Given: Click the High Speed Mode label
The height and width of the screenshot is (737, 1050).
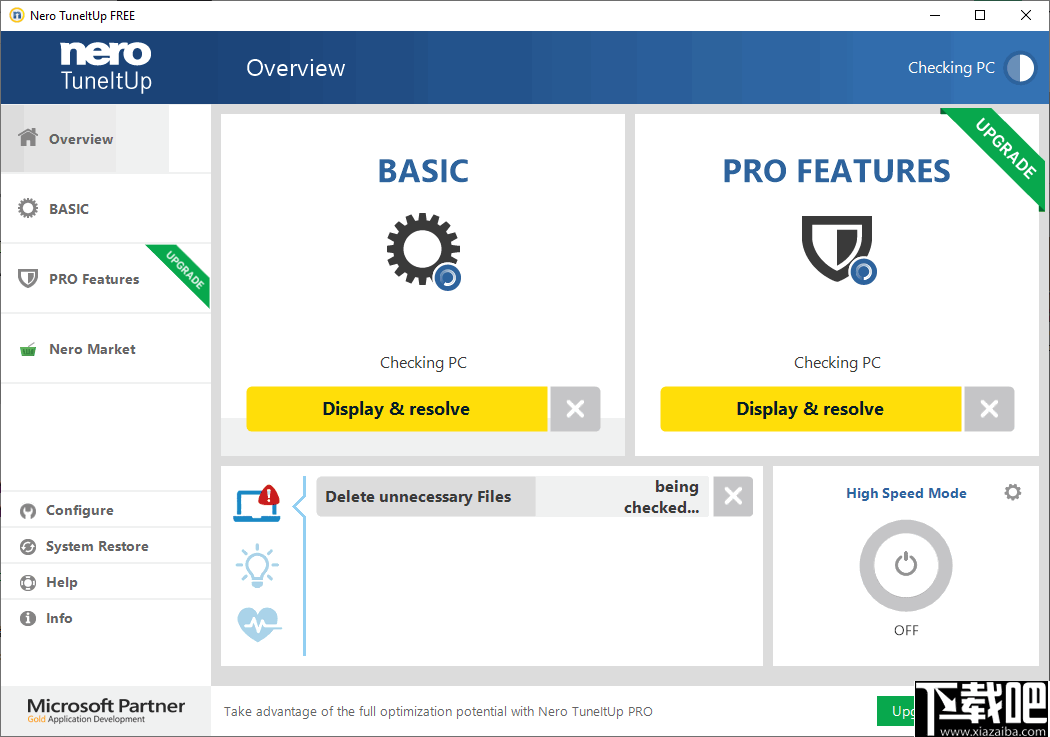Looking at the screenshot, I should coord(906,493).
